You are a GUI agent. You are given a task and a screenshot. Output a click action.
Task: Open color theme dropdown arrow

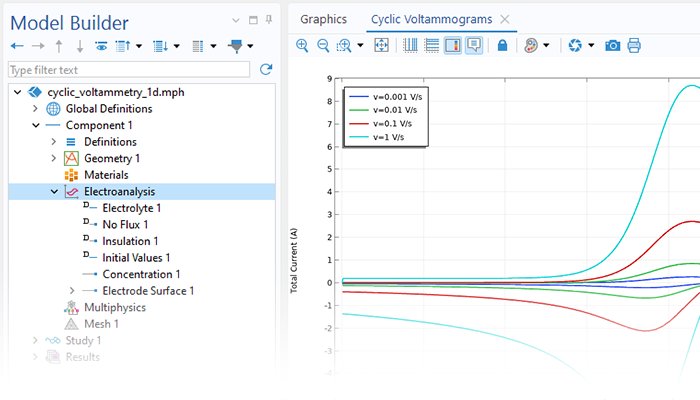pos(546,46)
